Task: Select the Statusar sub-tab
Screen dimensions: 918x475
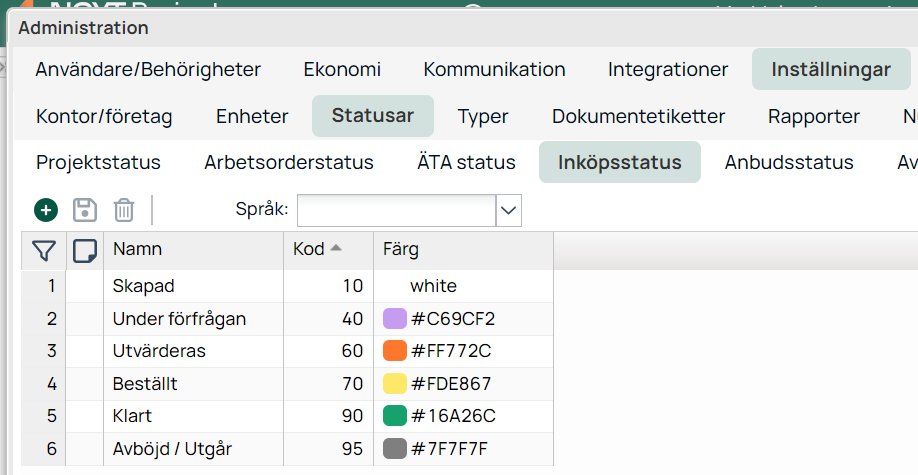Action: (373, 116)
